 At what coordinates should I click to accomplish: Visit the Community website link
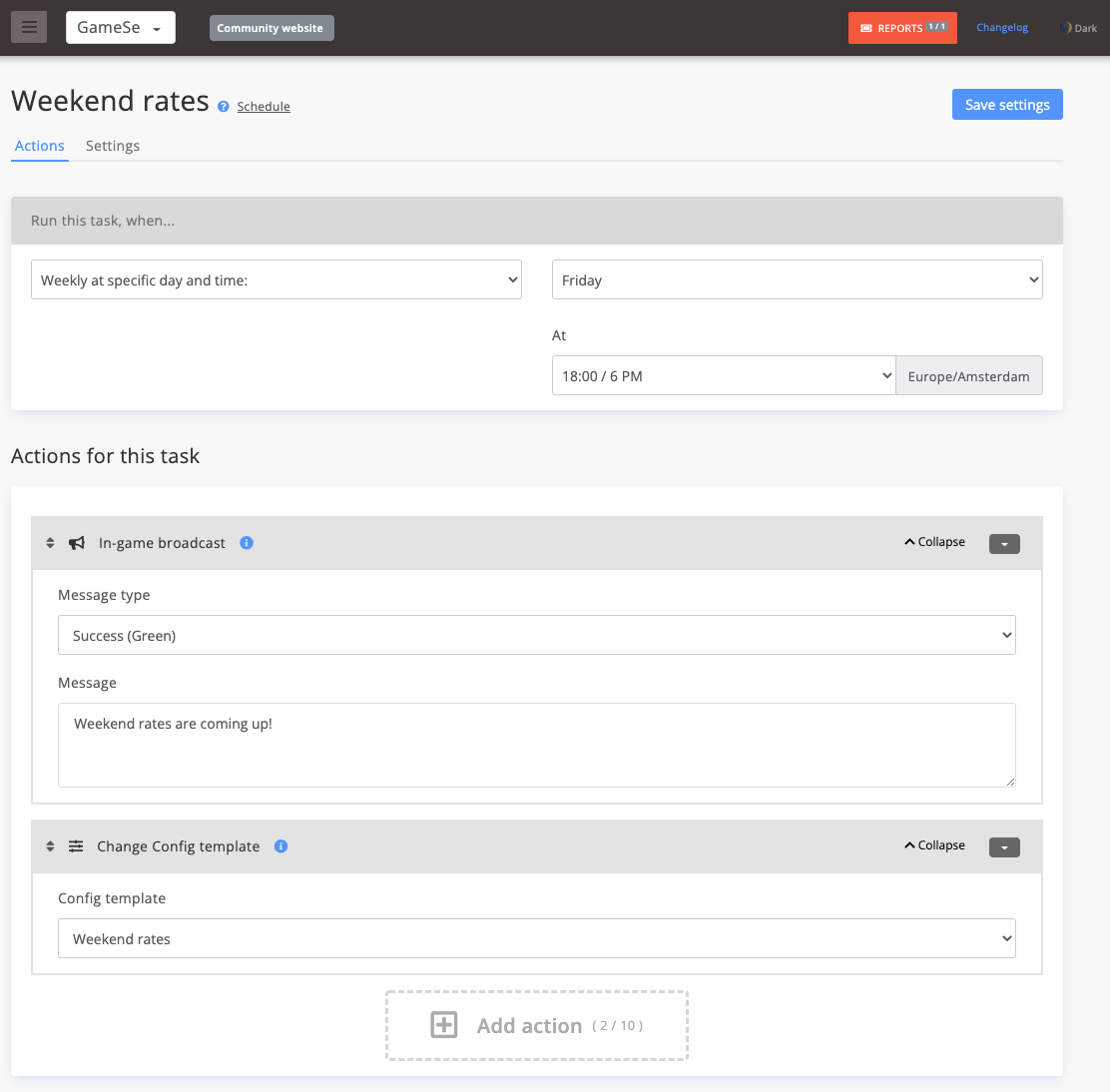pyautogui.click(x=272, y=28)
